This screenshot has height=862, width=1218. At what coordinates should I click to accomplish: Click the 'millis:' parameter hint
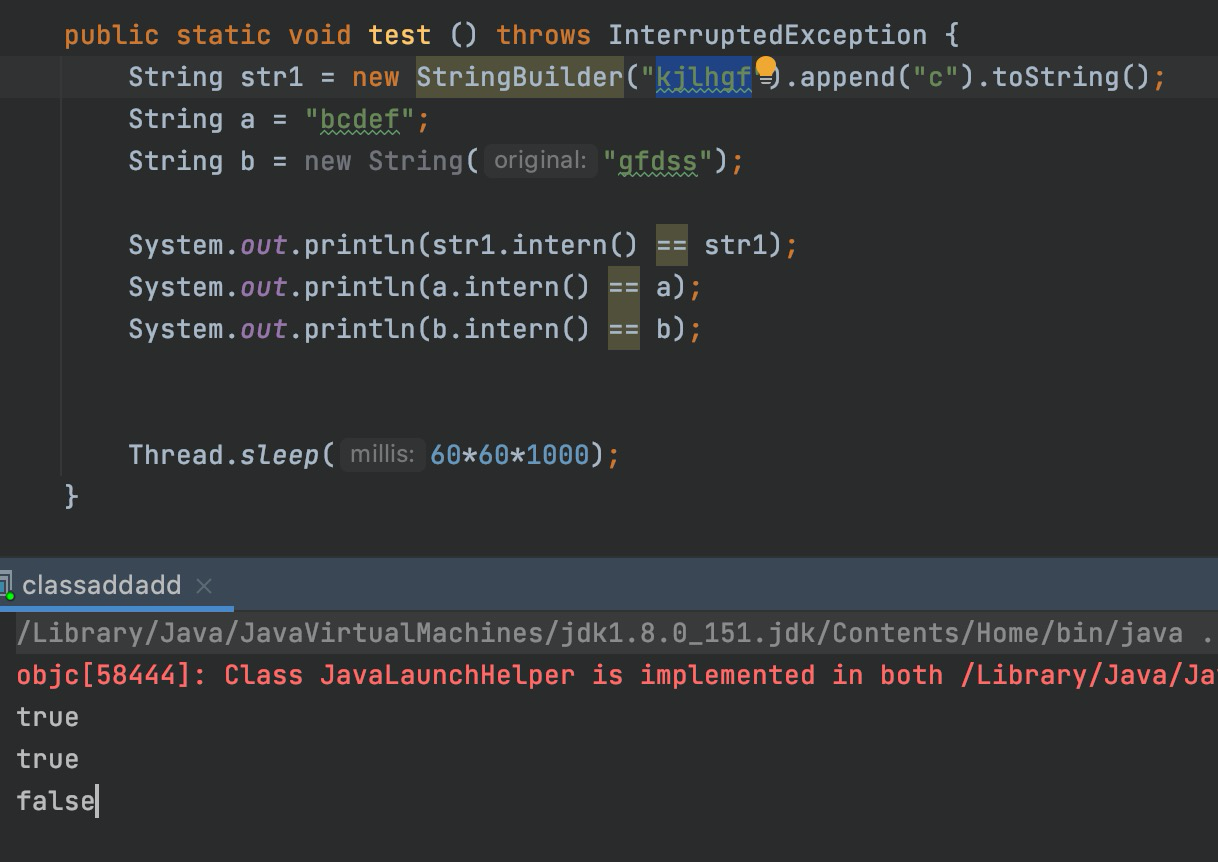(382, 454)
